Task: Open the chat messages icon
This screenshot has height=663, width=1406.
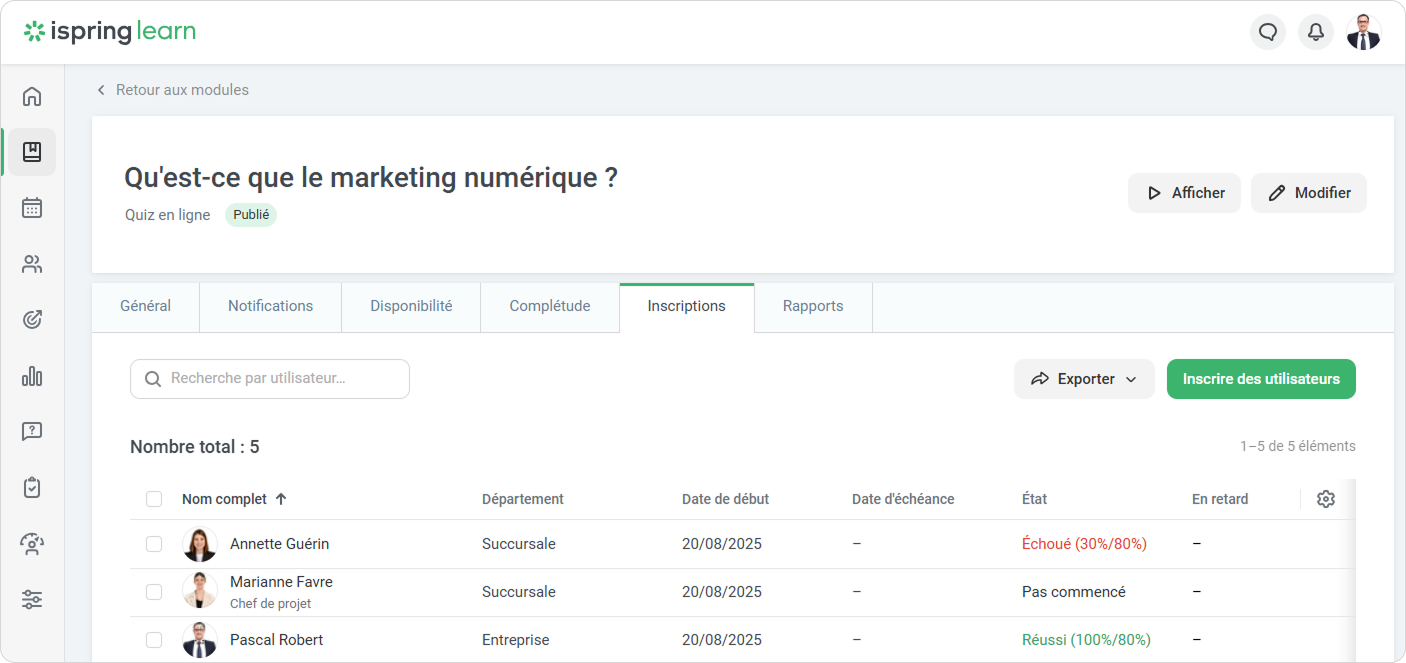Action: point(1268,32)
